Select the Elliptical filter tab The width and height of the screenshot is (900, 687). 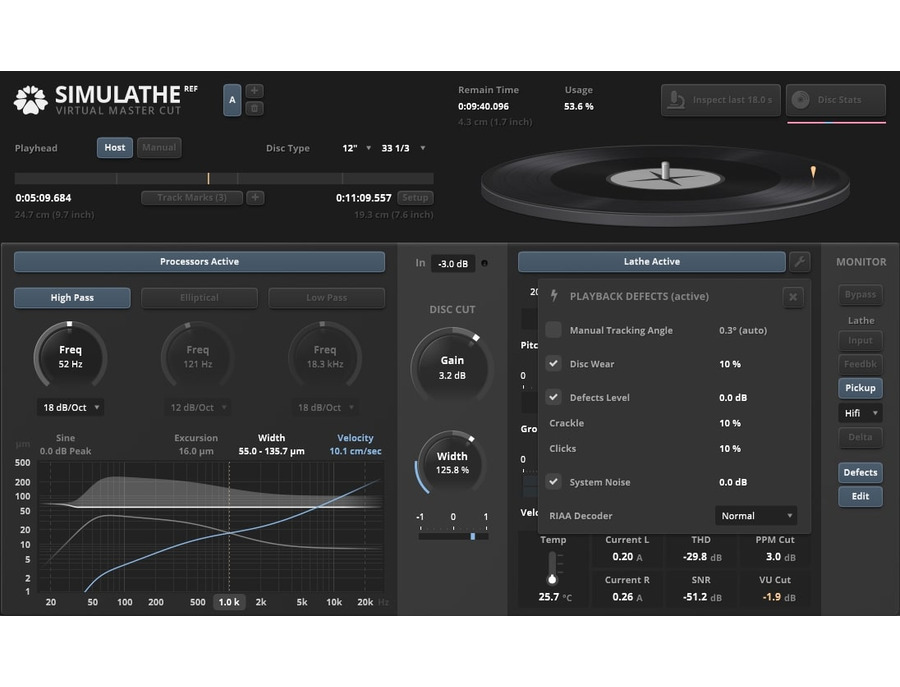[199, 297]
